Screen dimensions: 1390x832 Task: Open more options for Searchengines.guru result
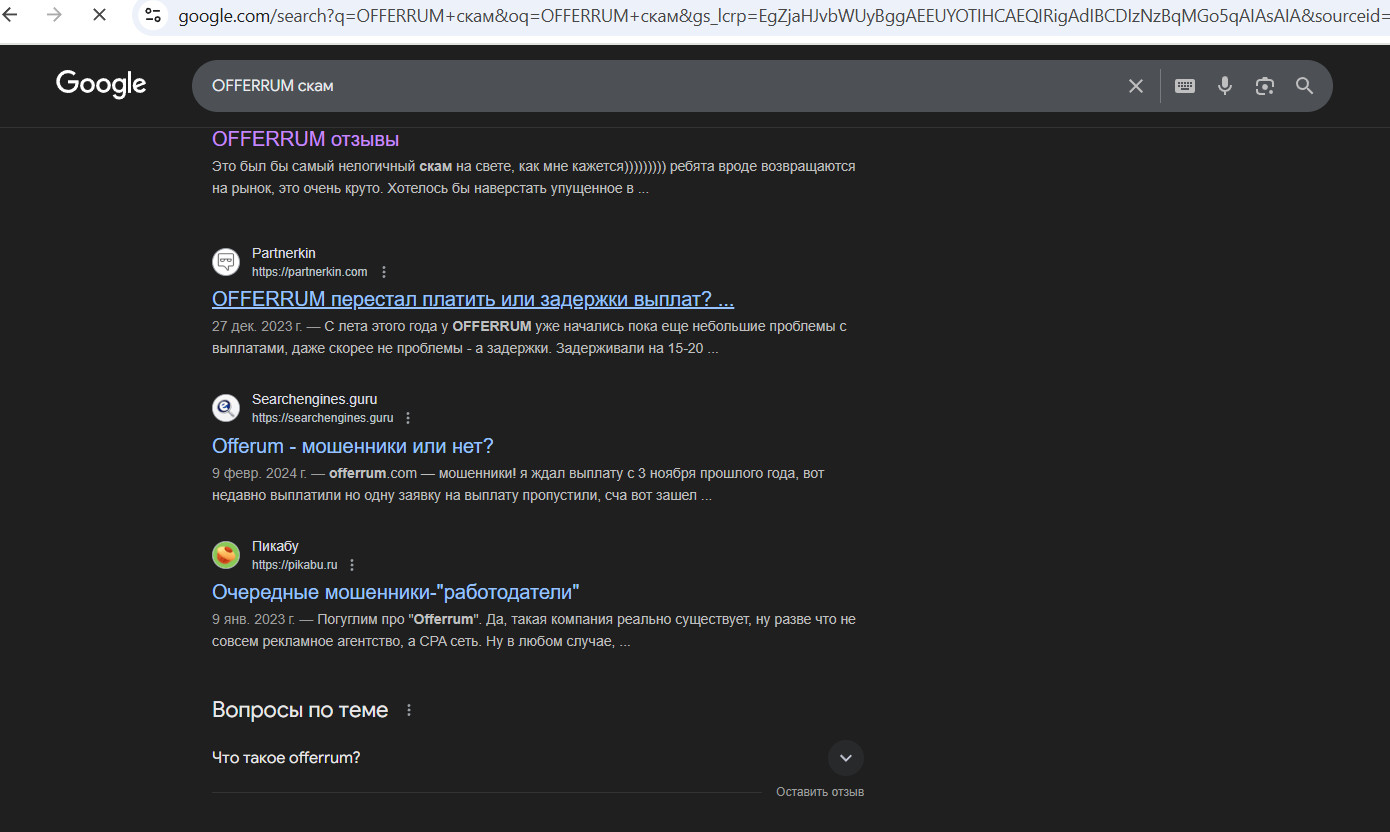[x=408, y=418]
